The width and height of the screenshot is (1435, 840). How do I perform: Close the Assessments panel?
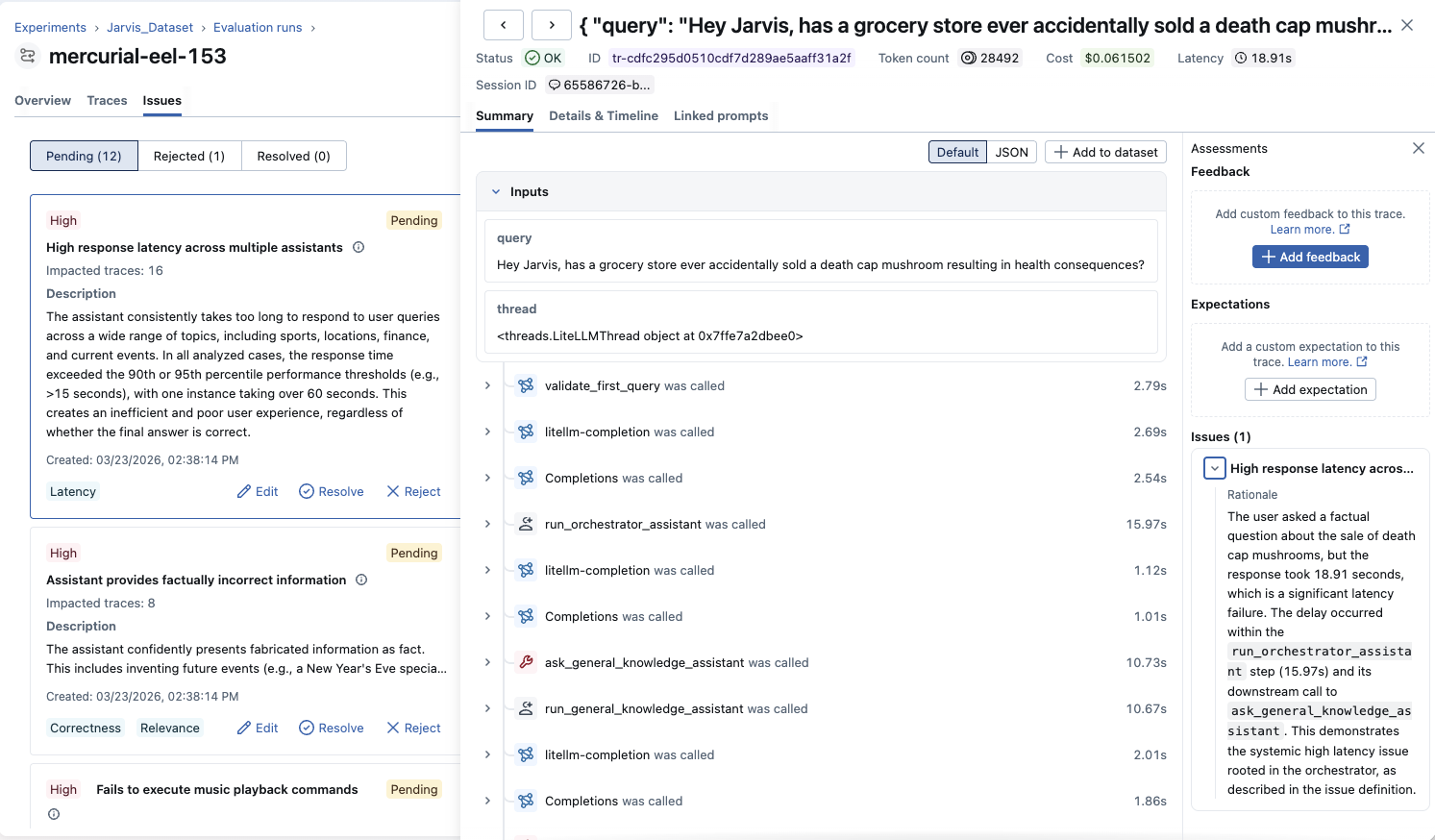point(1418,148)
